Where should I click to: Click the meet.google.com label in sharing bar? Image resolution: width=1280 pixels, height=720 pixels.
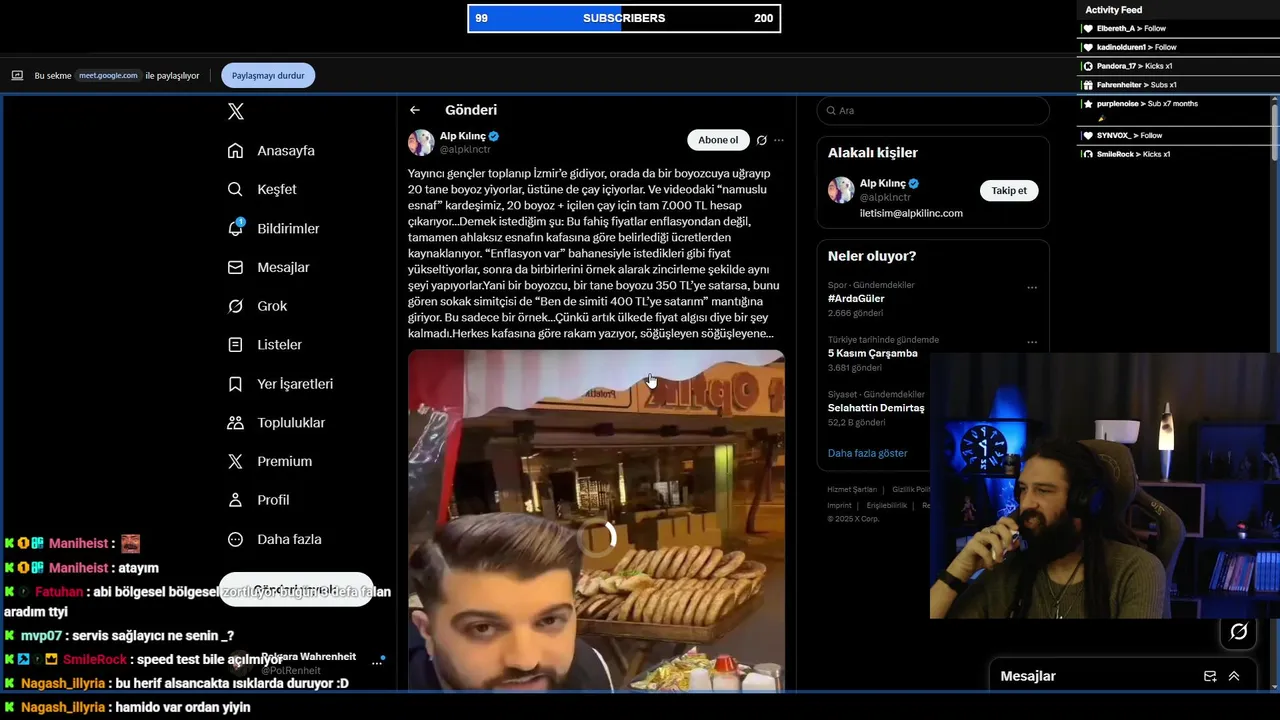[108, 75]
